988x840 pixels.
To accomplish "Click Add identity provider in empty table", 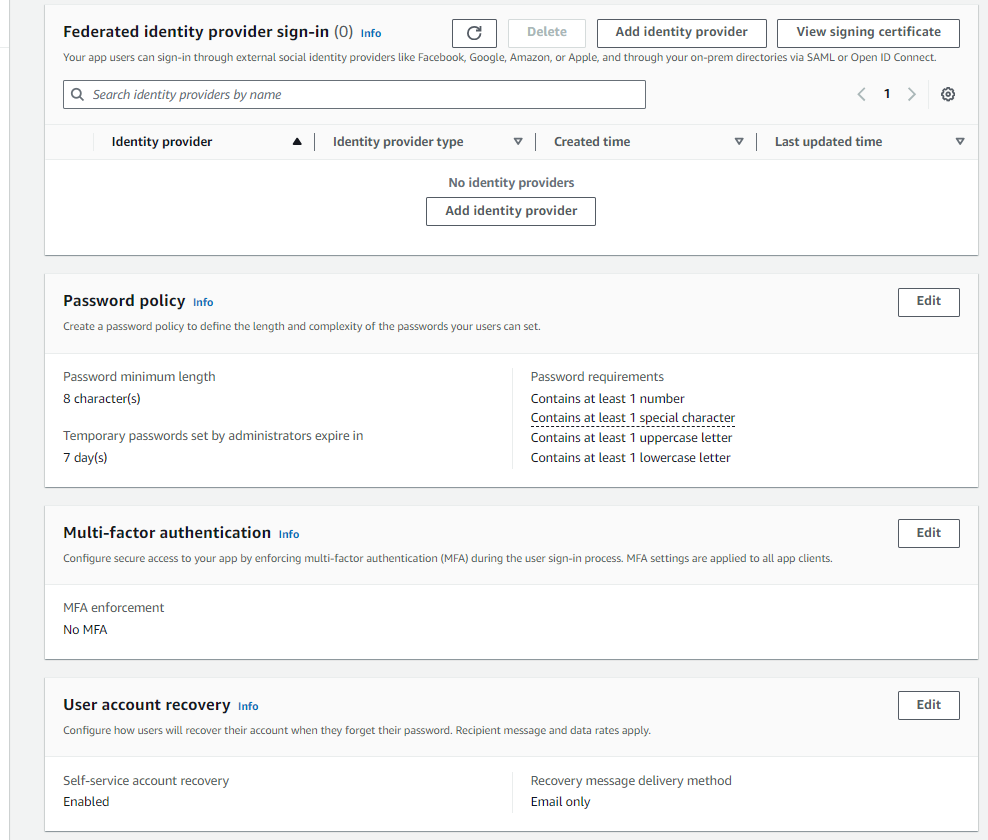I will click(511, 211).
